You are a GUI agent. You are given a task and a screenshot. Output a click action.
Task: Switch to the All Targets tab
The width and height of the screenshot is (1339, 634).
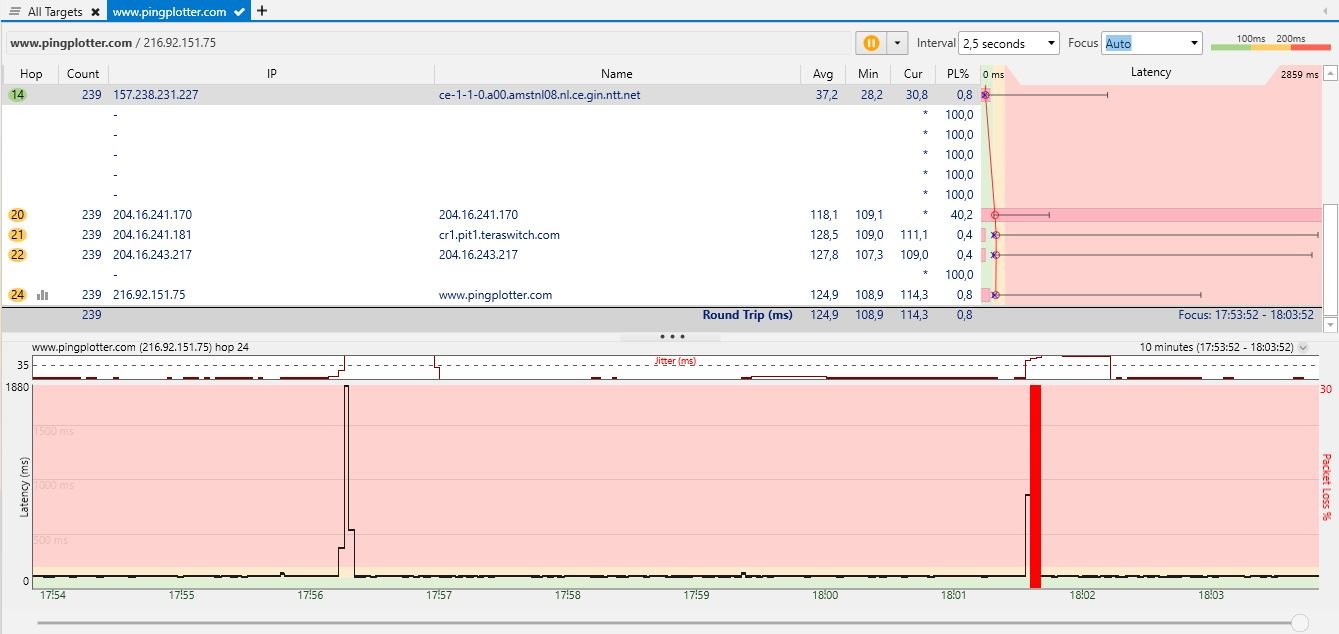[54, 12]
